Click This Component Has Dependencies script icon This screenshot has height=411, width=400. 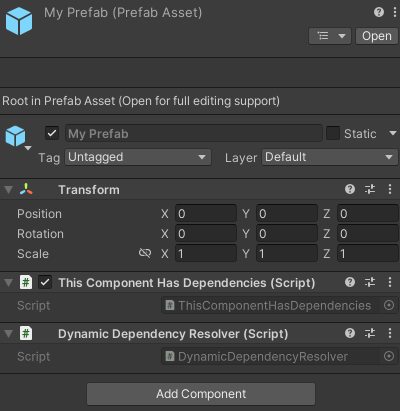coord(26,282)
